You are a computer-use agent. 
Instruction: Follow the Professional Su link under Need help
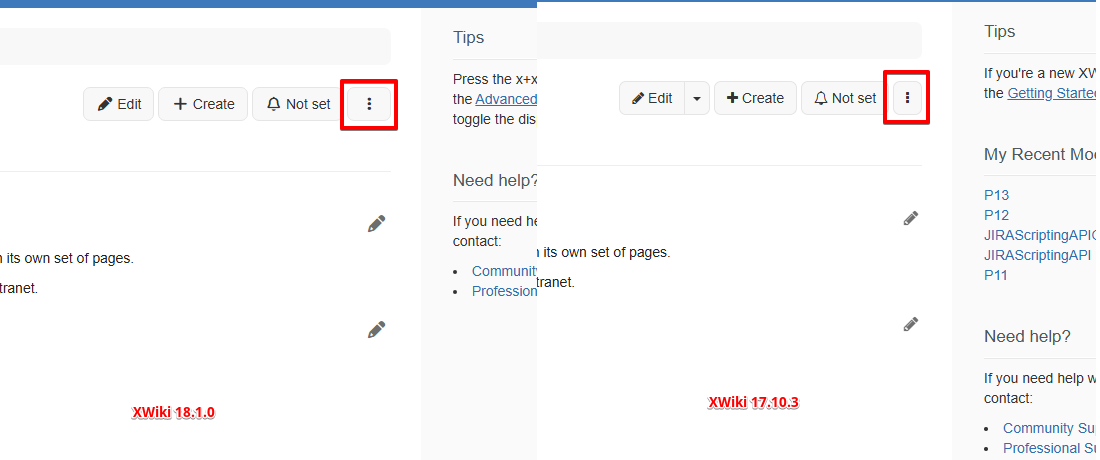pyautogui.click(x=1049, y=448)
